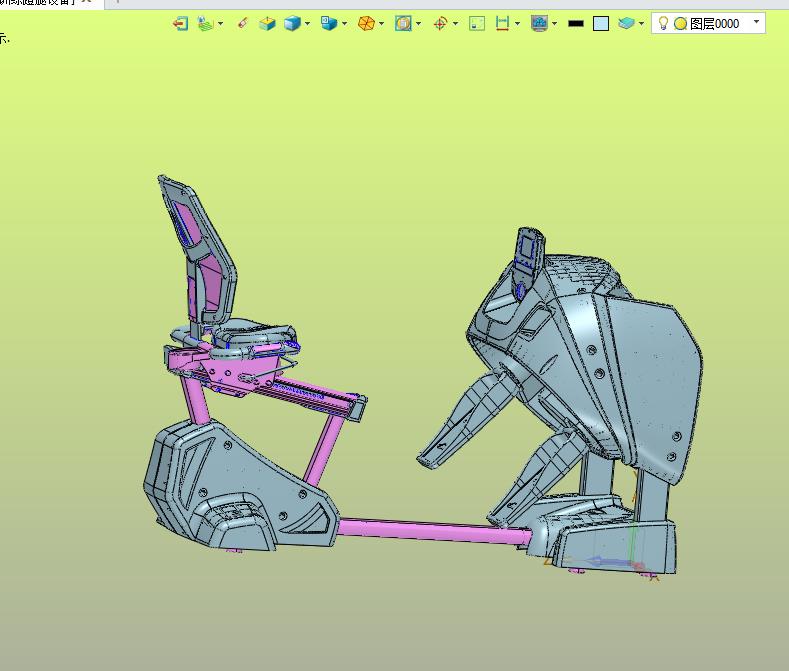Click the blue cube view icon
Screen dimensions: 789x671
292,24
